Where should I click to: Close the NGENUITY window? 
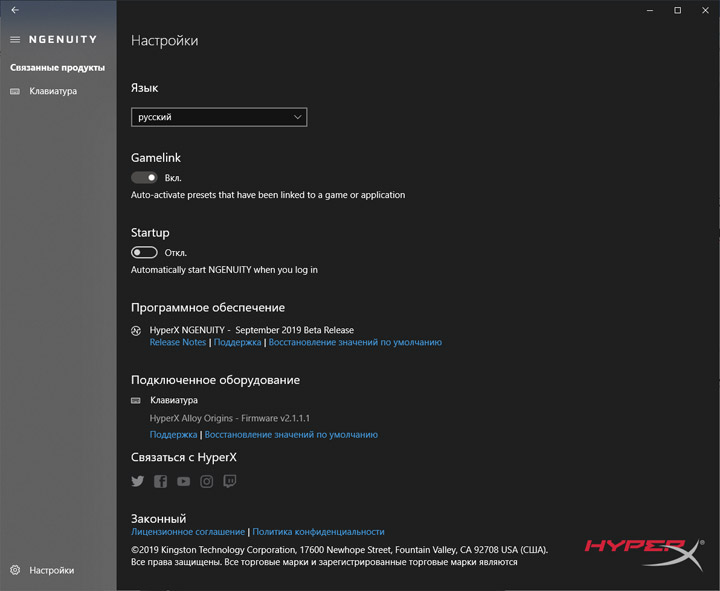click(705, 10)
